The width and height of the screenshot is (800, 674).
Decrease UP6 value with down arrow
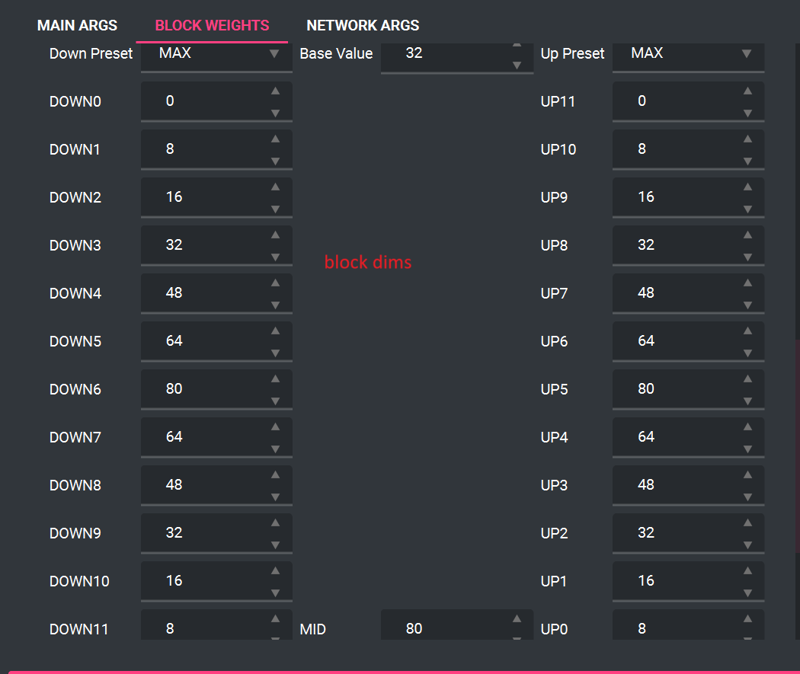747,353
